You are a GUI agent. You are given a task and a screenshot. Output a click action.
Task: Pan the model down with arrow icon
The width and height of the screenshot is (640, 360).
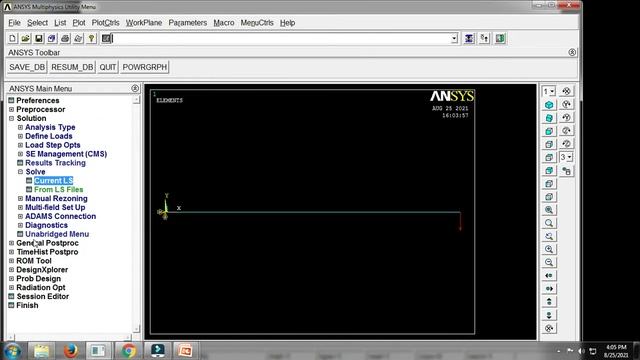coord(549,315)
